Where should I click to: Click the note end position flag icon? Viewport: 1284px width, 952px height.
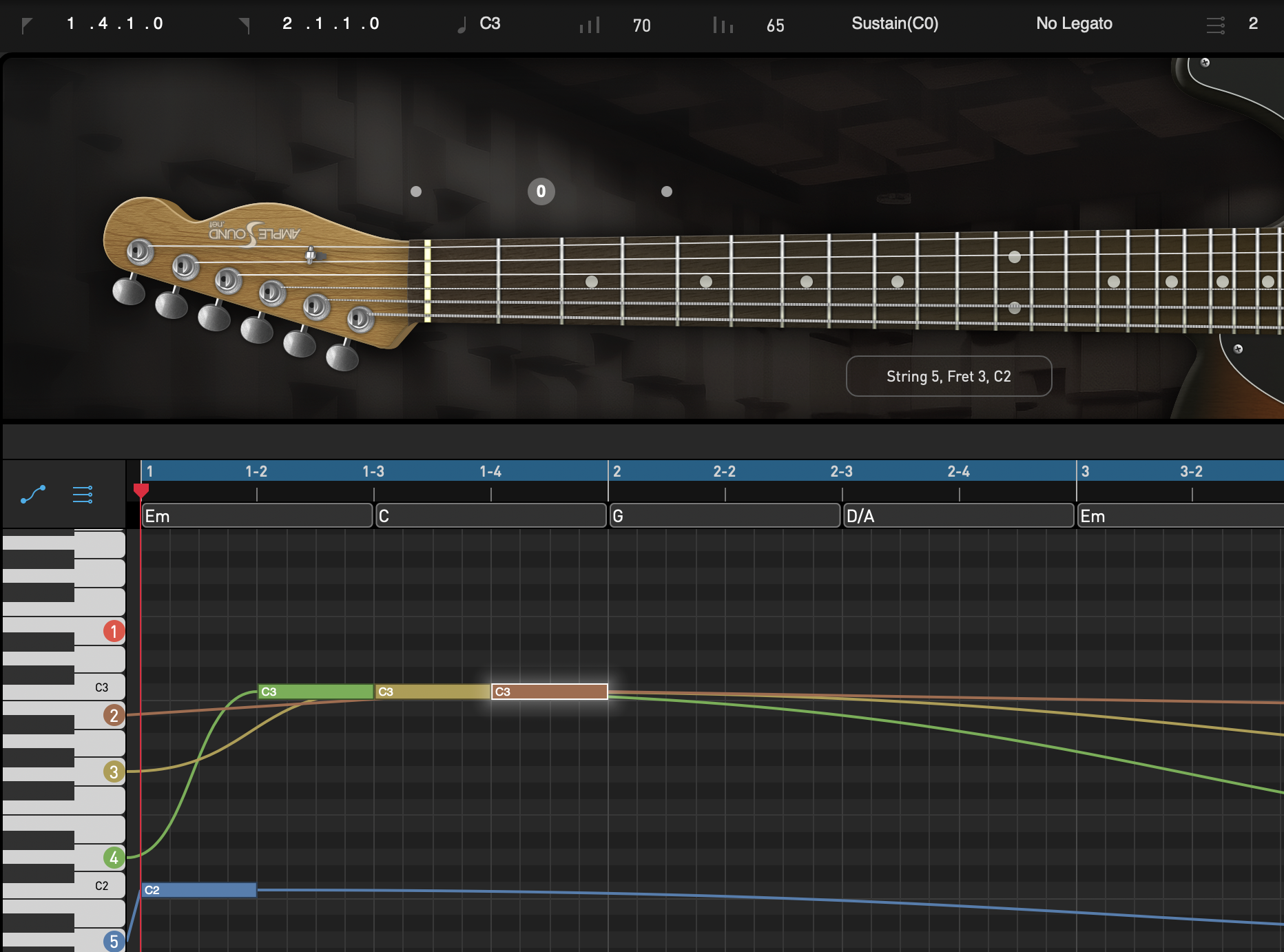point(245,26)
